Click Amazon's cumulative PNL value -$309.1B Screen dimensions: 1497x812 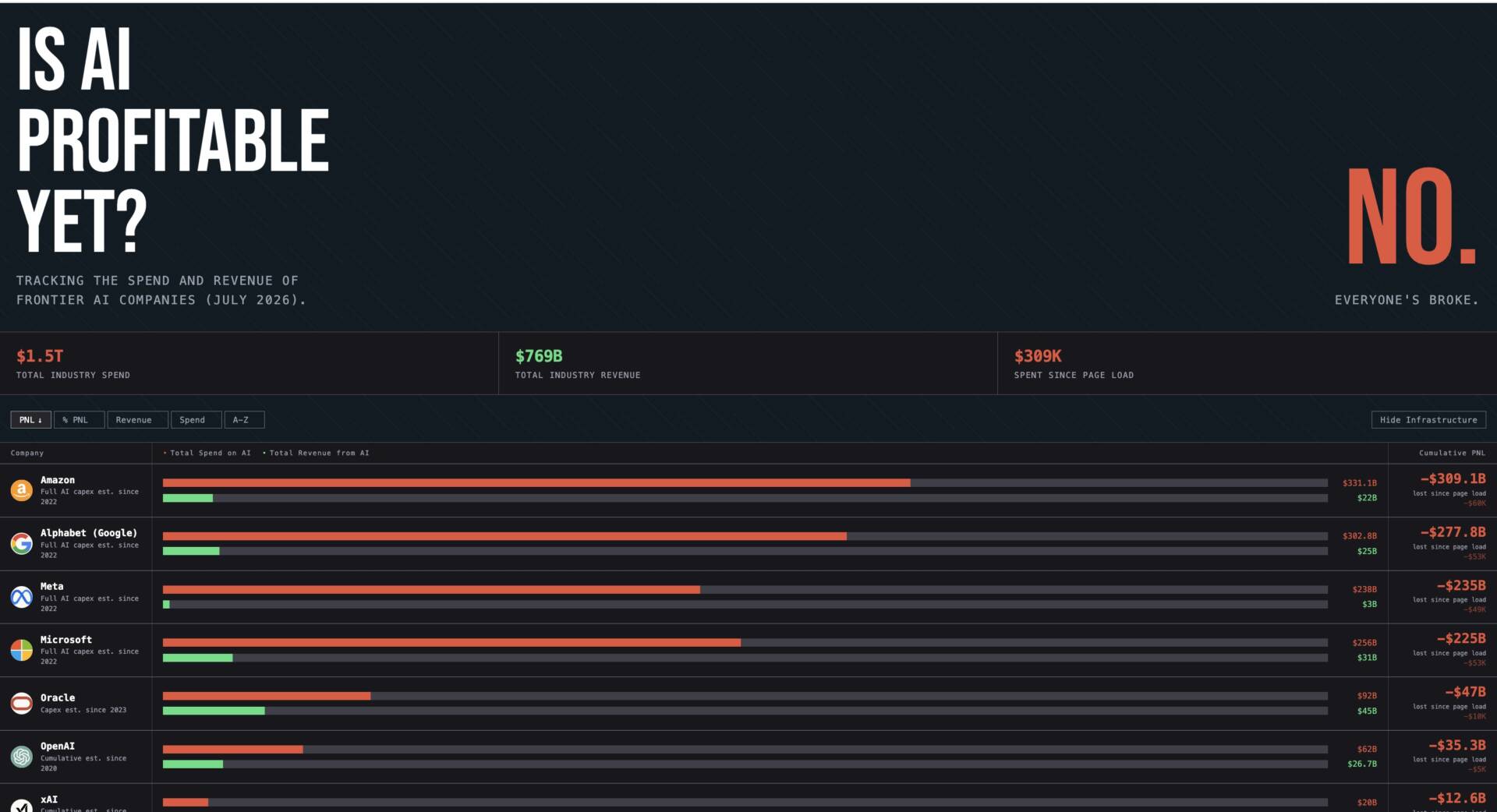pos(1453,478)
